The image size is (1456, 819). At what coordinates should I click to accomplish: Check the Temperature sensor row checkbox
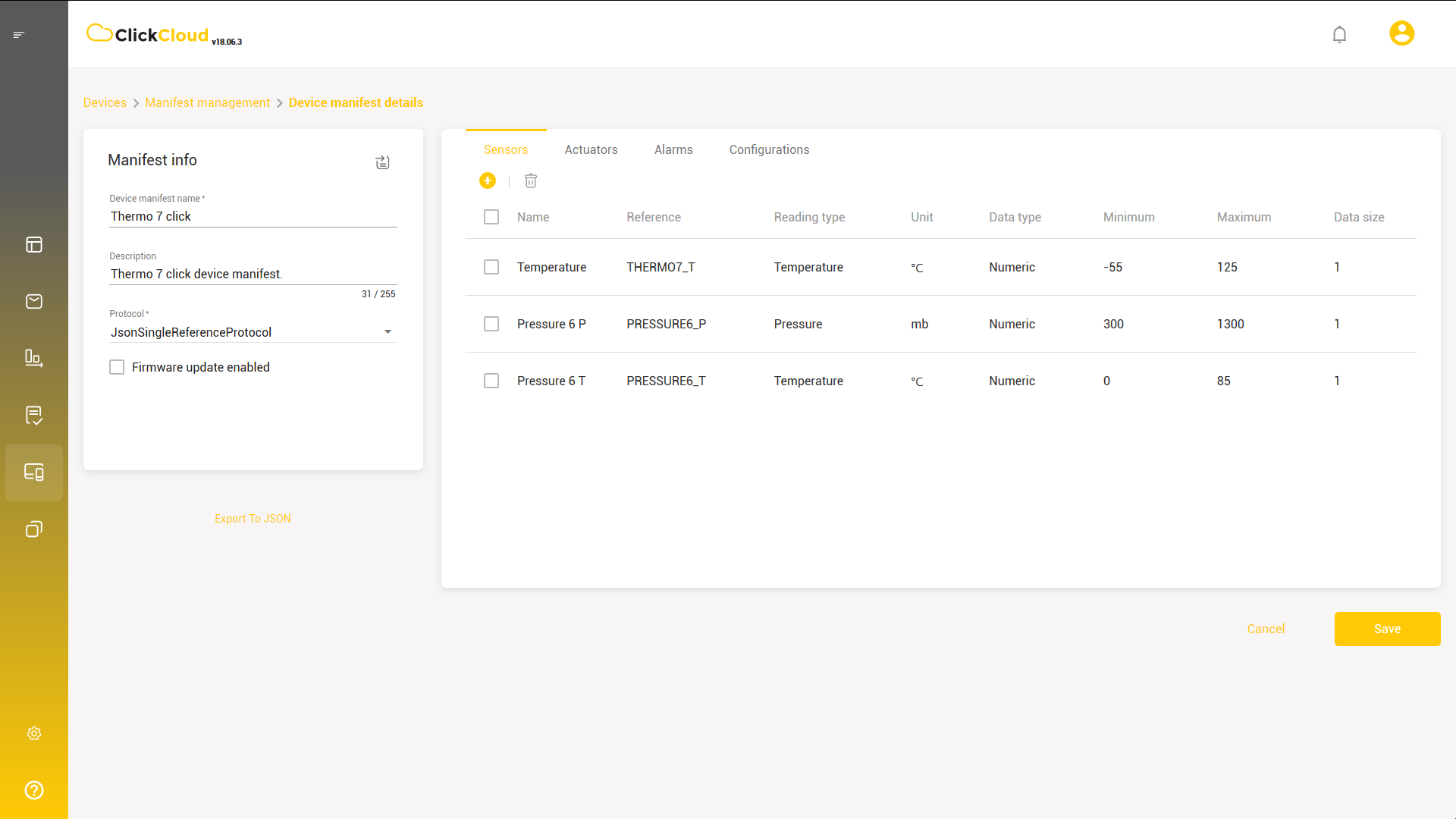(491, 267)
